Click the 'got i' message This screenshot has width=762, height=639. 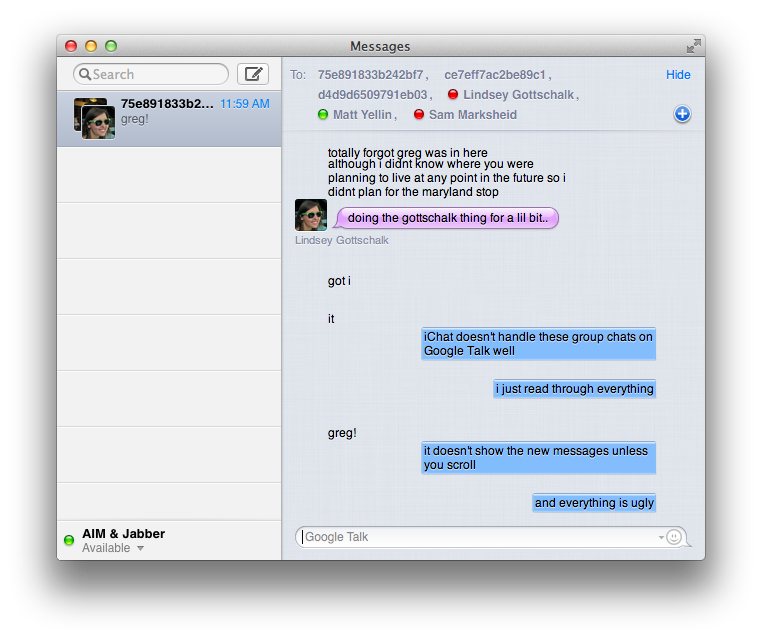[x=339, y=281]
